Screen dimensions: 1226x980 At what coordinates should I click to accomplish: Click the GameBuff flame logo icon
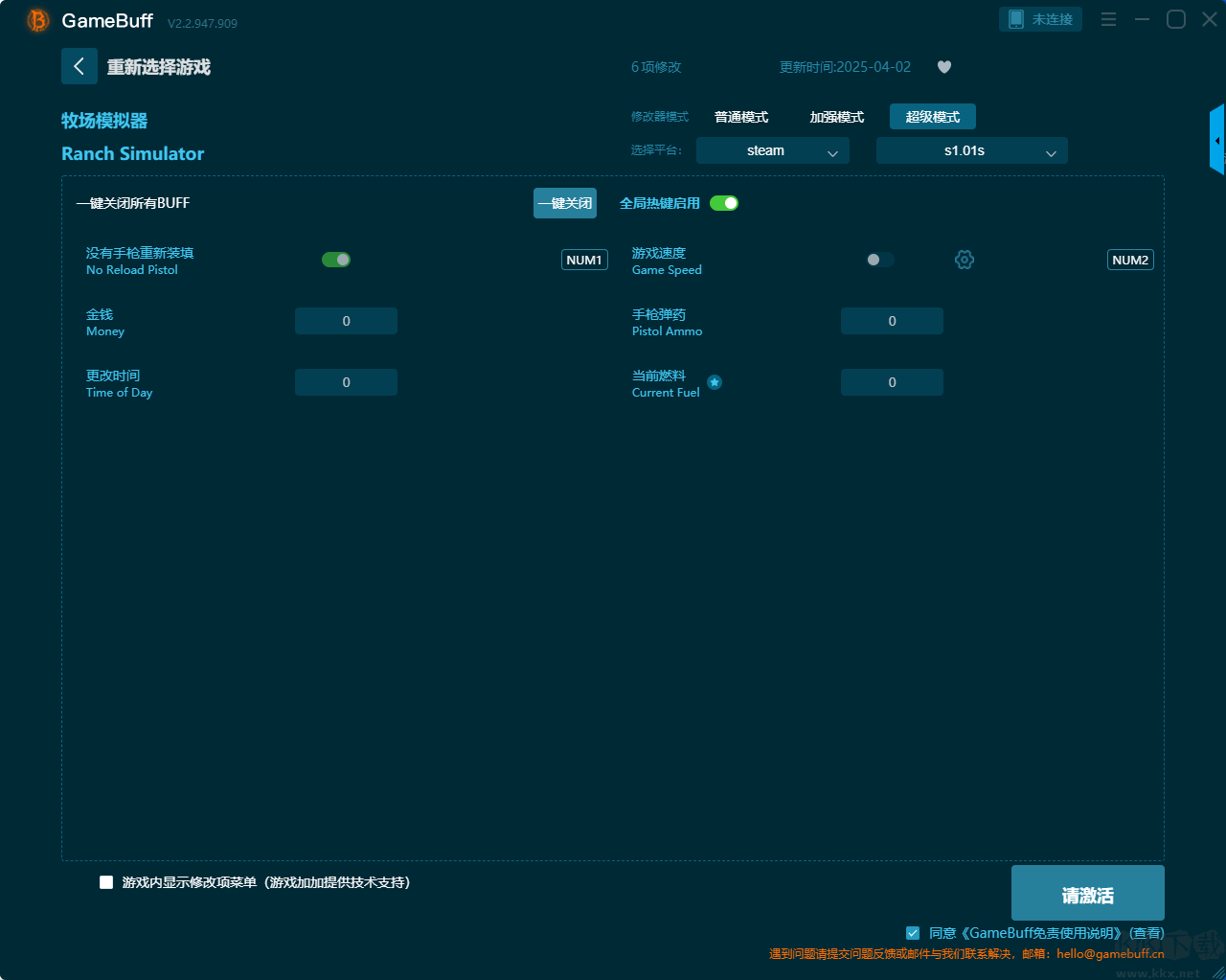(36, 19)
